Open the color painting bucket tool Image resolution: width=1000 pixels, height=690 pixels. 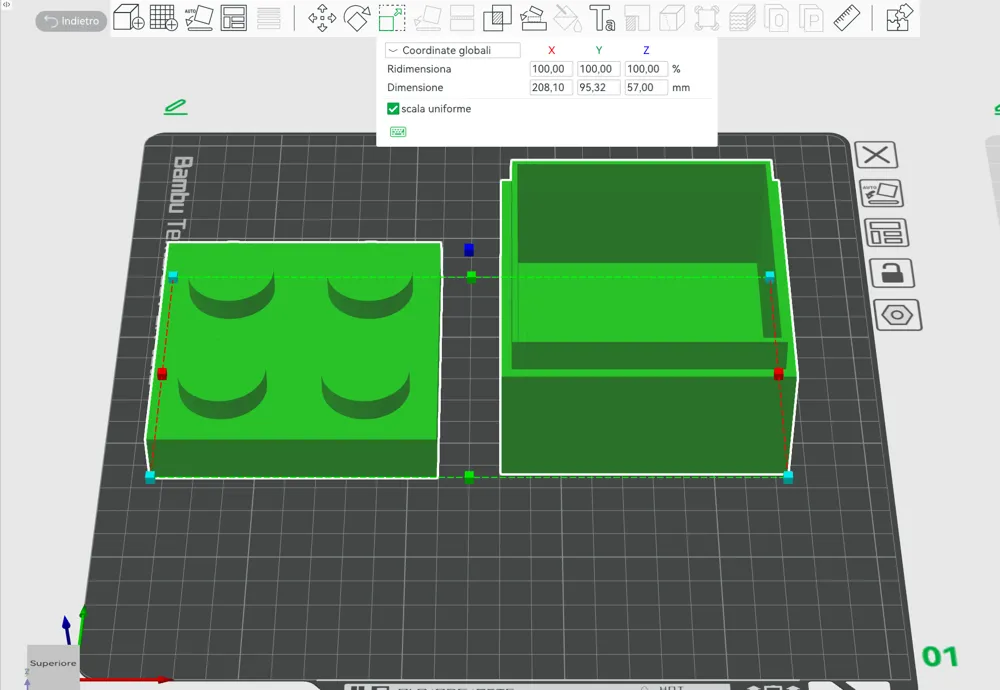click(567, 18)
